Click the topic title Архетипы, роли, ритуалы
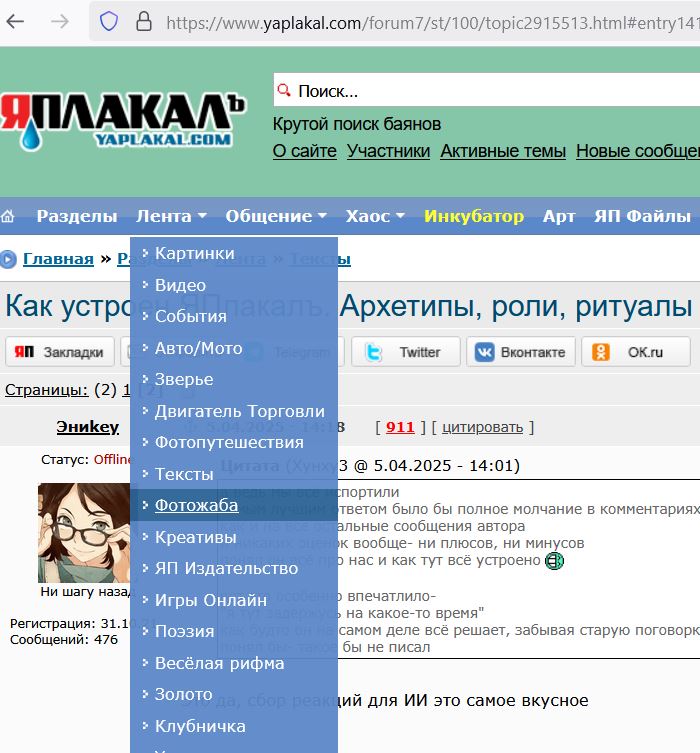This screenshot has height=753, width=700. 516,305
